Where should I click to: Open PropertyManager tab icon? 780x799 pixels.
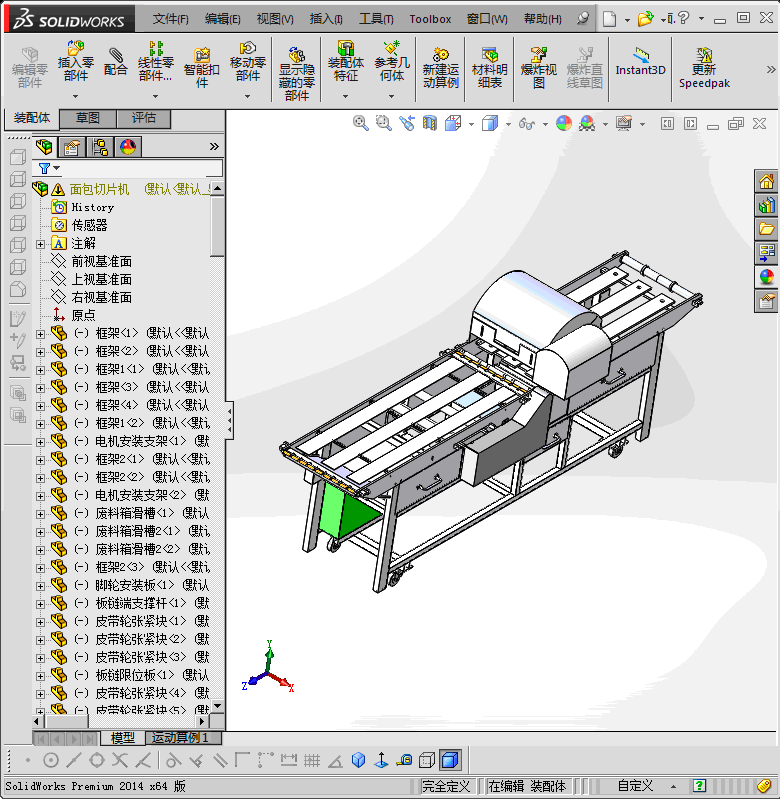tap(72, 147)
